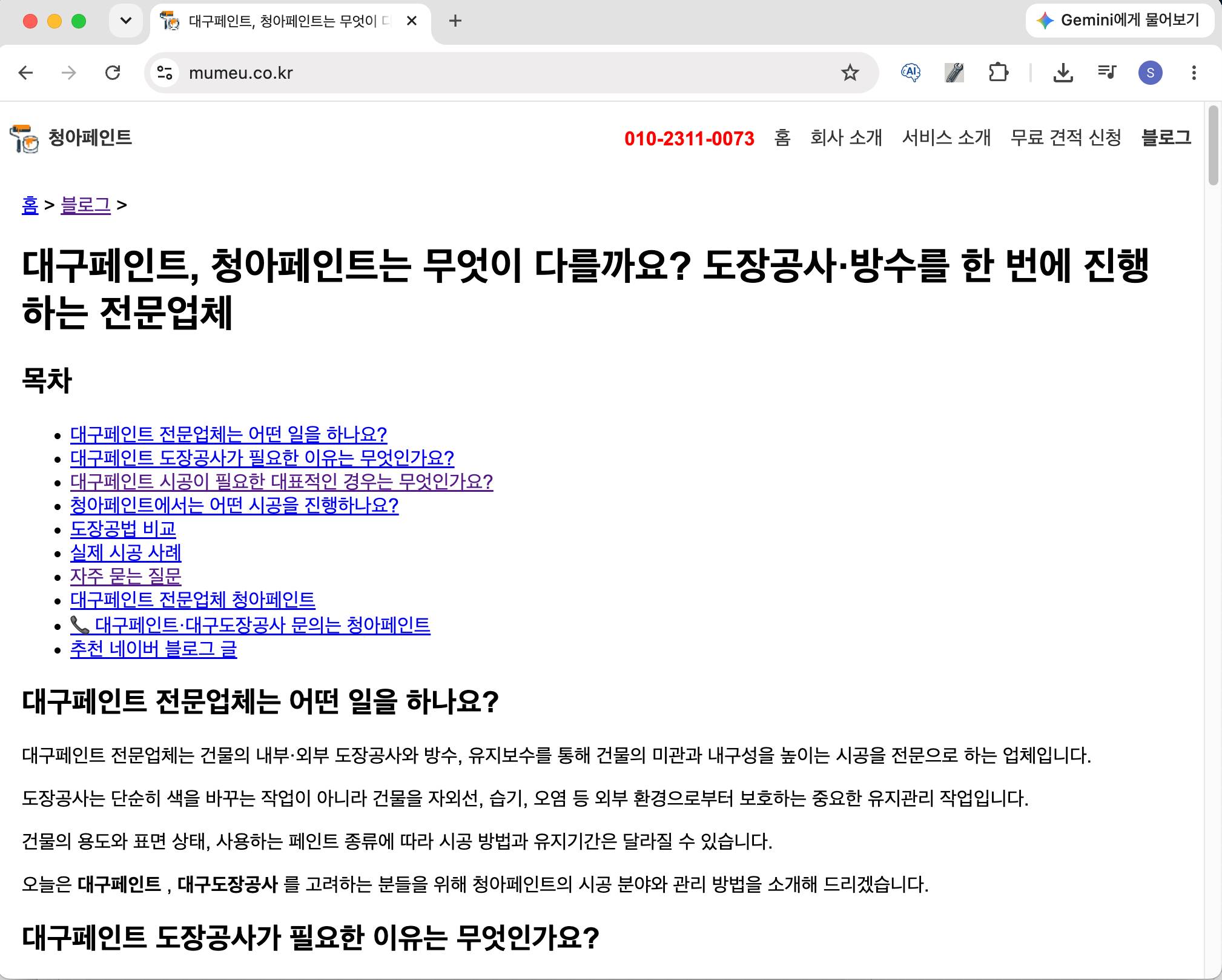Viewport: 1222px width, 980px height.
Task: Click the 청아페인트 logo icon
Action: (x=24, y=138)
